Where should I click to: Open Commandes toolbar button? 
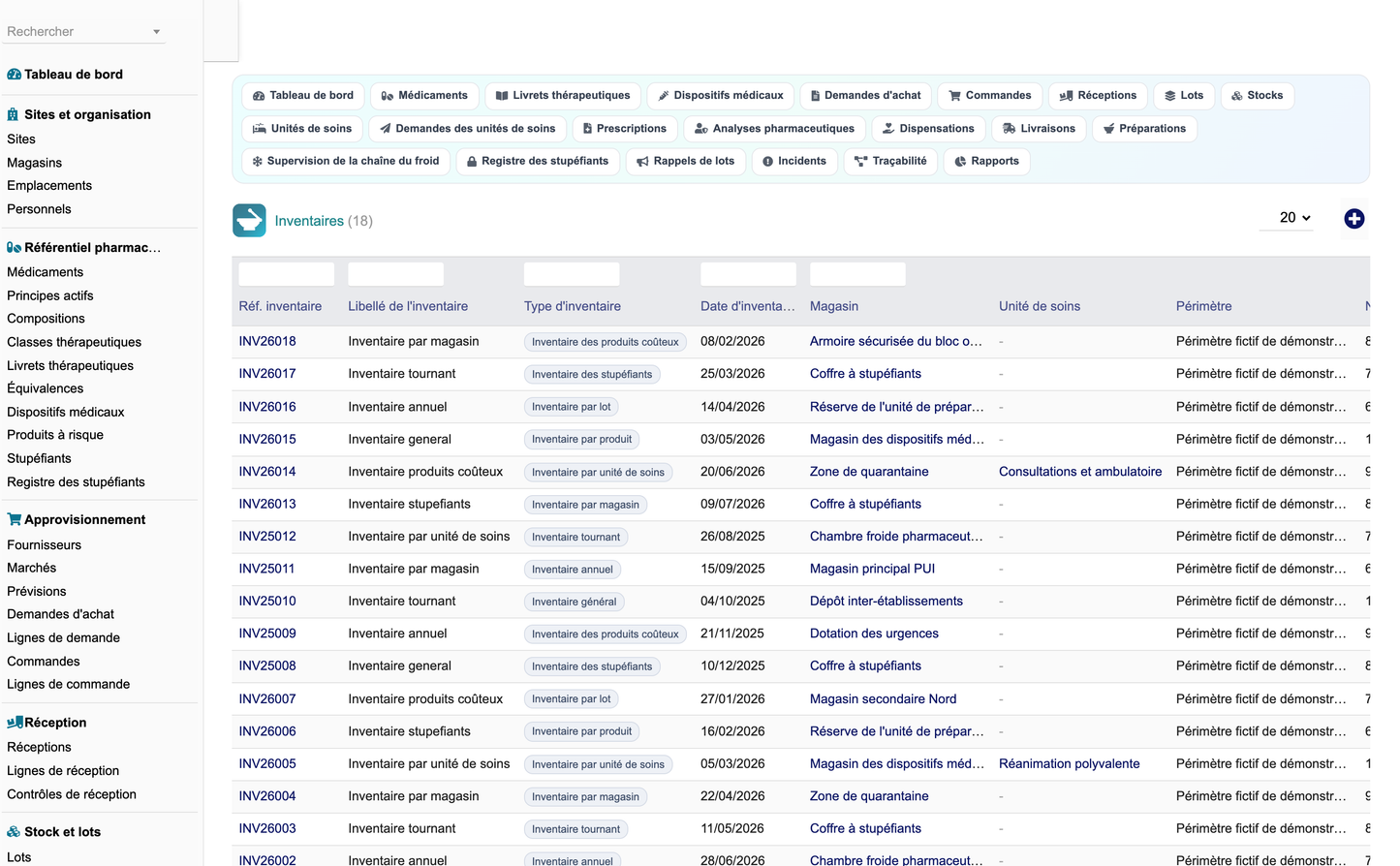(x=989, y=96)
